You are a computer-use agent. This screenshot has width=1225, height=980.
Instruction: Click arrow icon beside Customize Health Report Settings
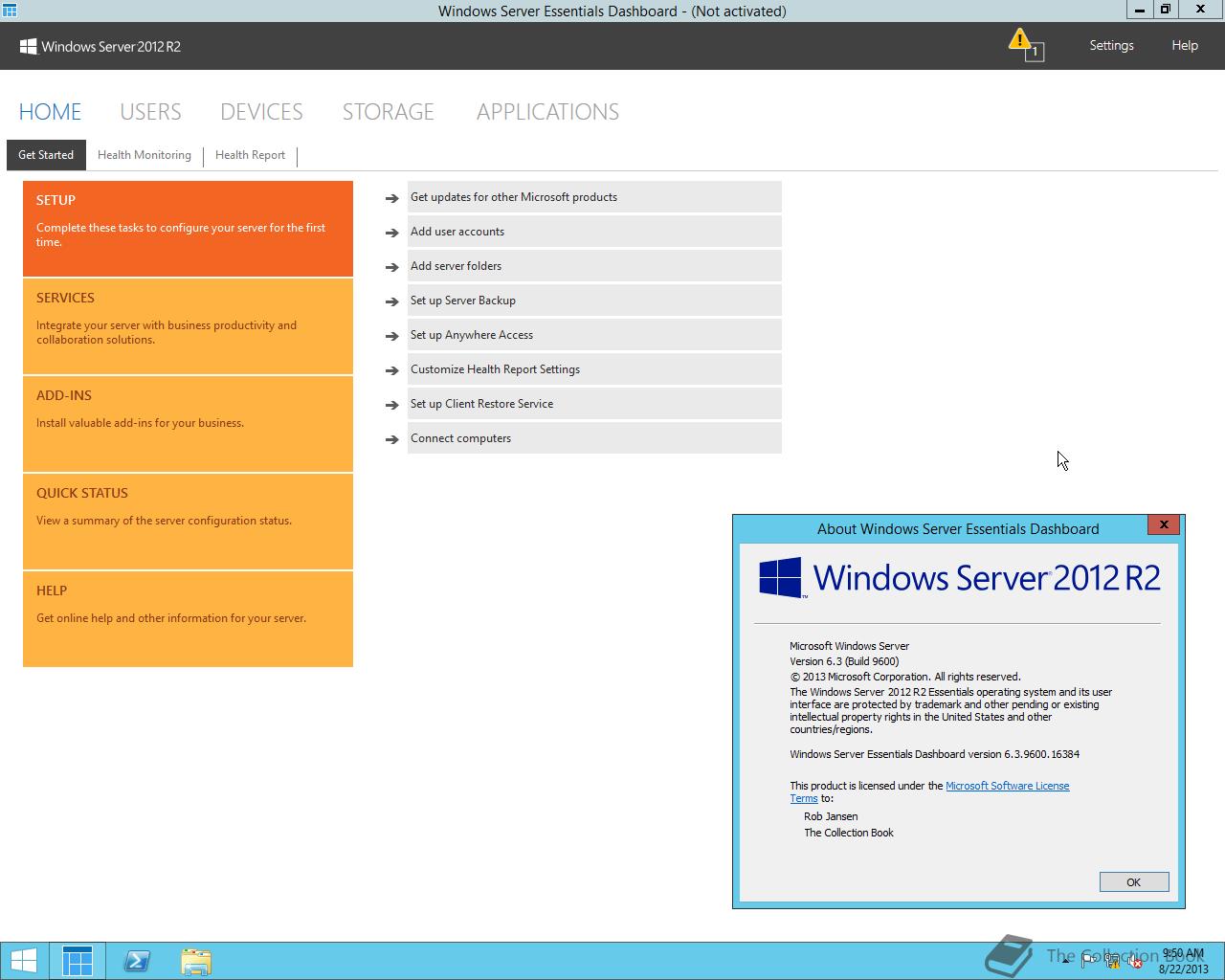point(391,370)
